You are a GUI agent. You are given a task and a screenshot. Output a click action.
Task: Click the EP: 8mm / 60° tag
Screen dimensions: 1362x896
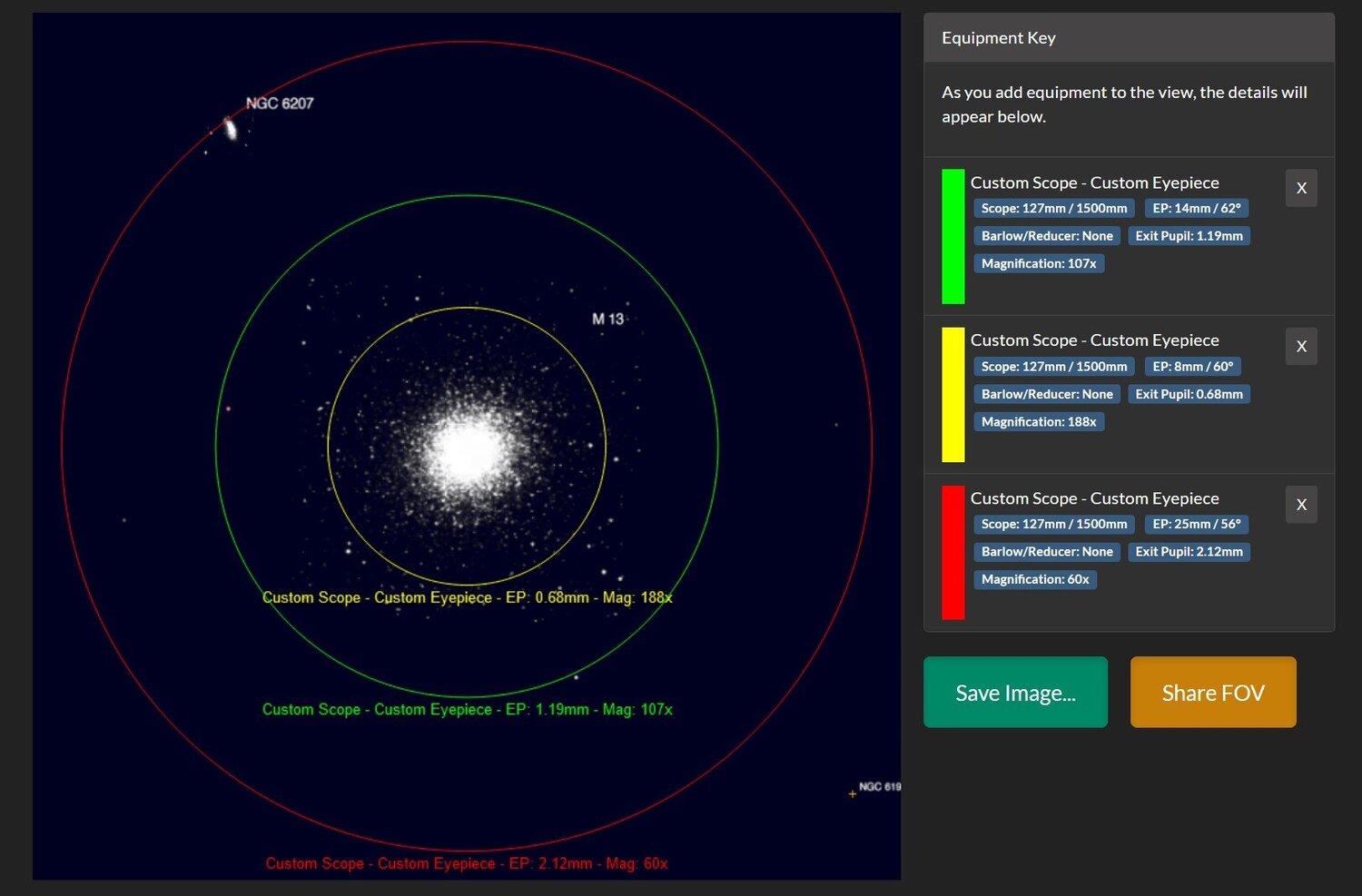(1193, 366)
